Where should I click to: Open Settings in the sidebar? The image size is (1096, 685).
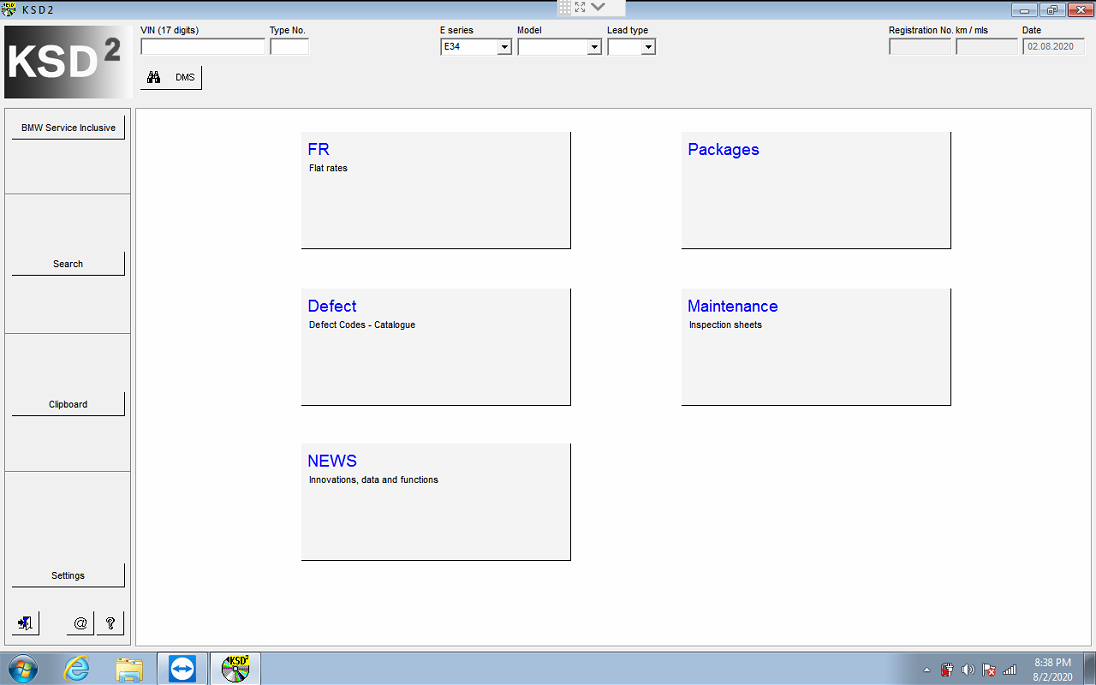tap(68, 575)
